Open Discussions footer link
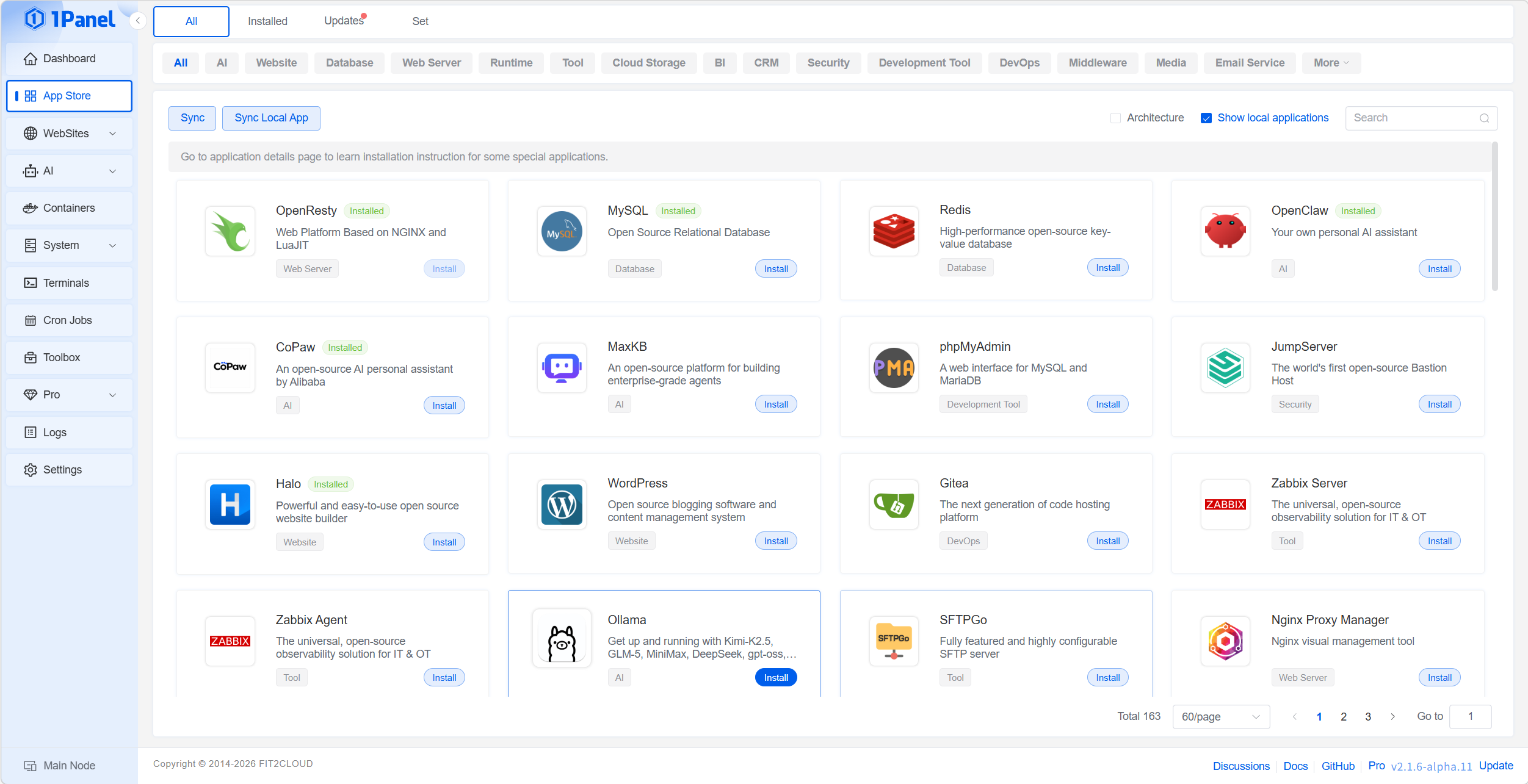The image size is (1528, 784). coord(1240,766)
